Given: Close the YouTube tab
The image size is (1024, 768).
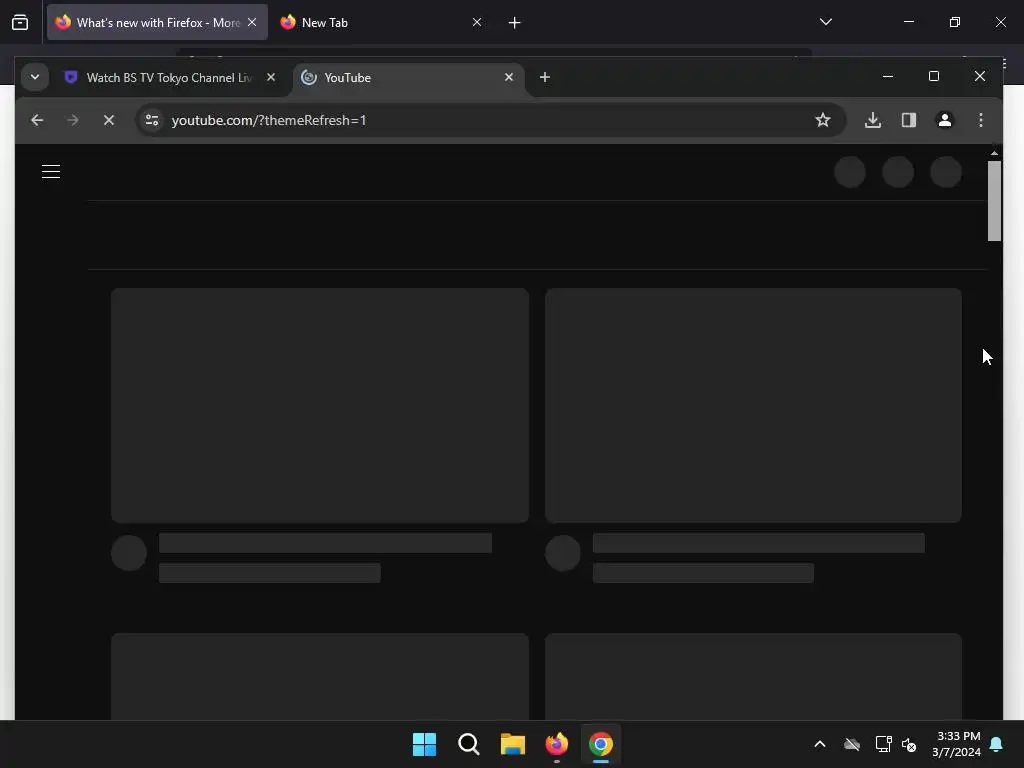Looking at the screenshot, I should pos(509,78).
